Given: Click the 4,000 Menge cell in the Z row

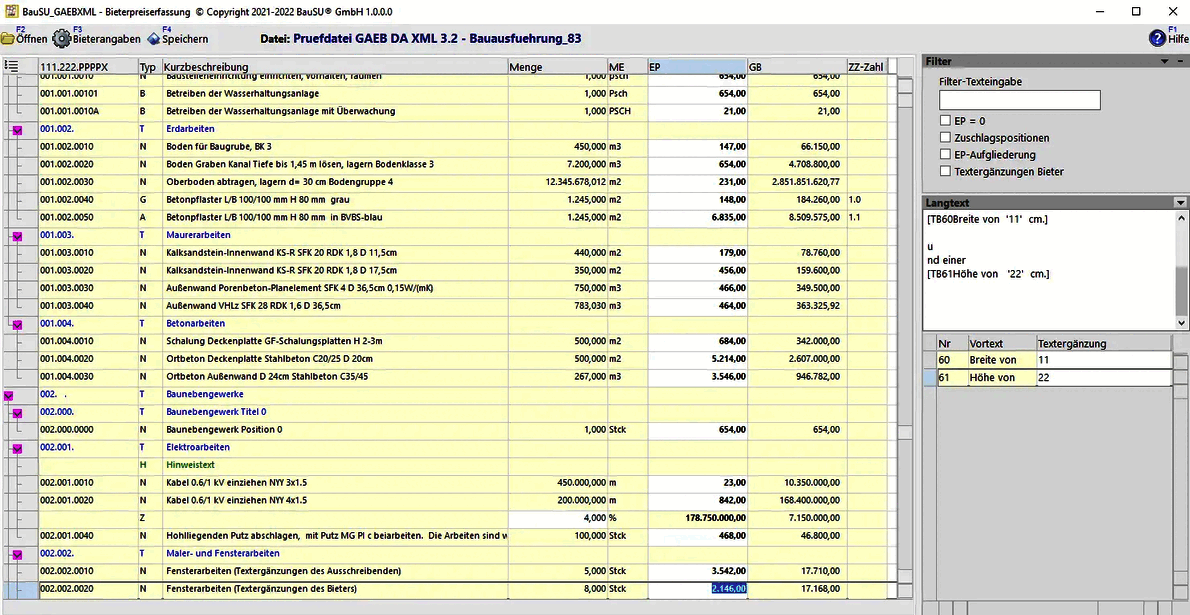Looking at the screenshot, I should [x=558, y=518].
